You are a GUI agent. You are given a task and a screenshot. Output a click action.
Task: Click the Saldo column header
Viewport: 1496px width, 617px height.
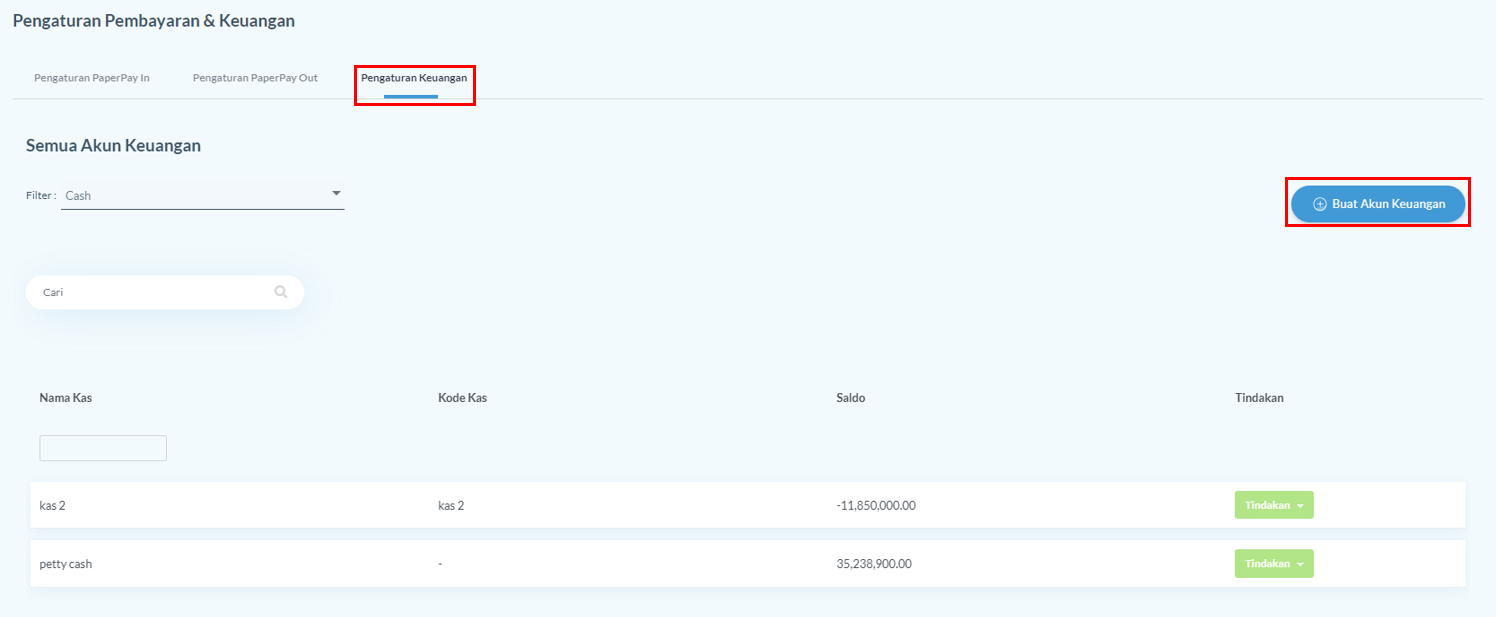coord(851,398)
